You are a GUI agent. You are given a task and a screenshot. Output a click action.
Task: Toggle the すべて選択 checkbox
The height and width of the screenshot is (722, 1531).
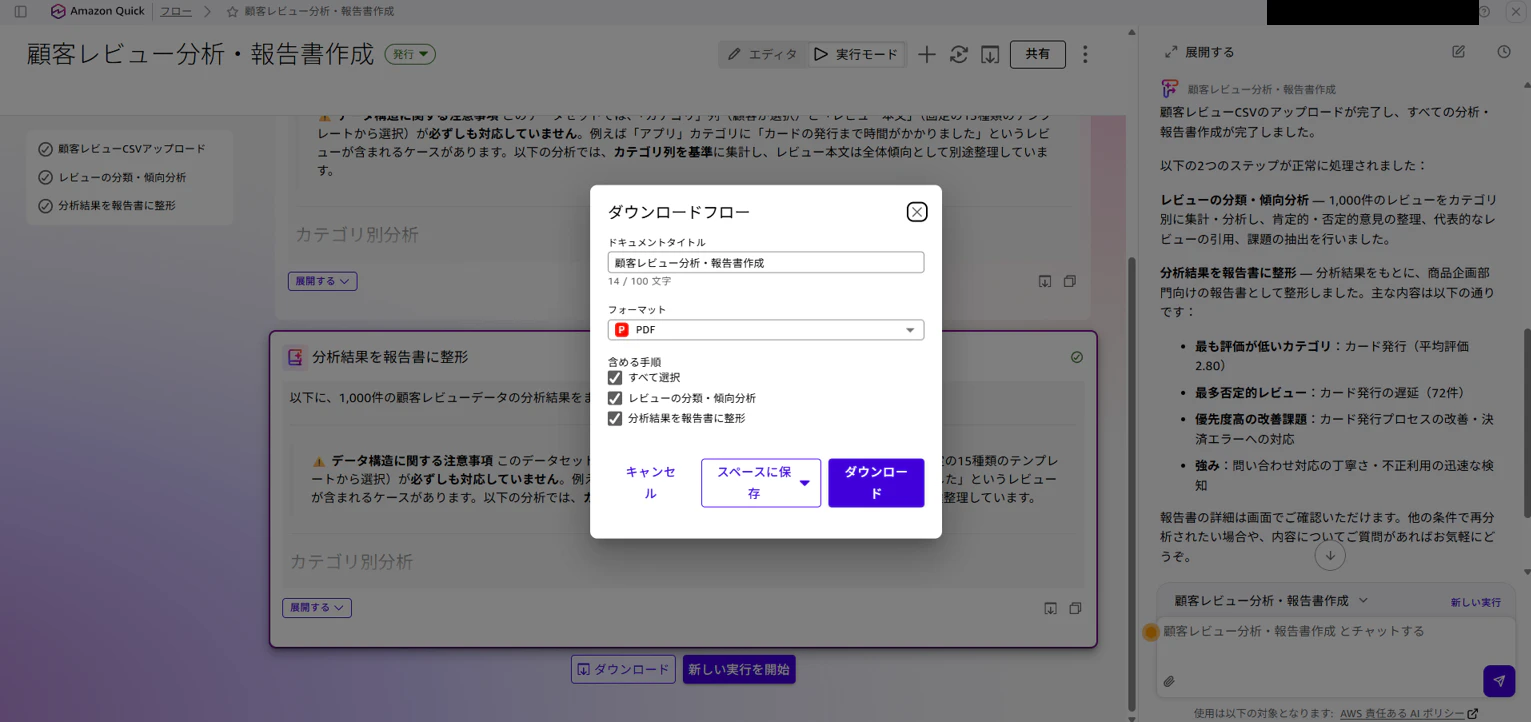pyautogui.click(x=615, y=378)
